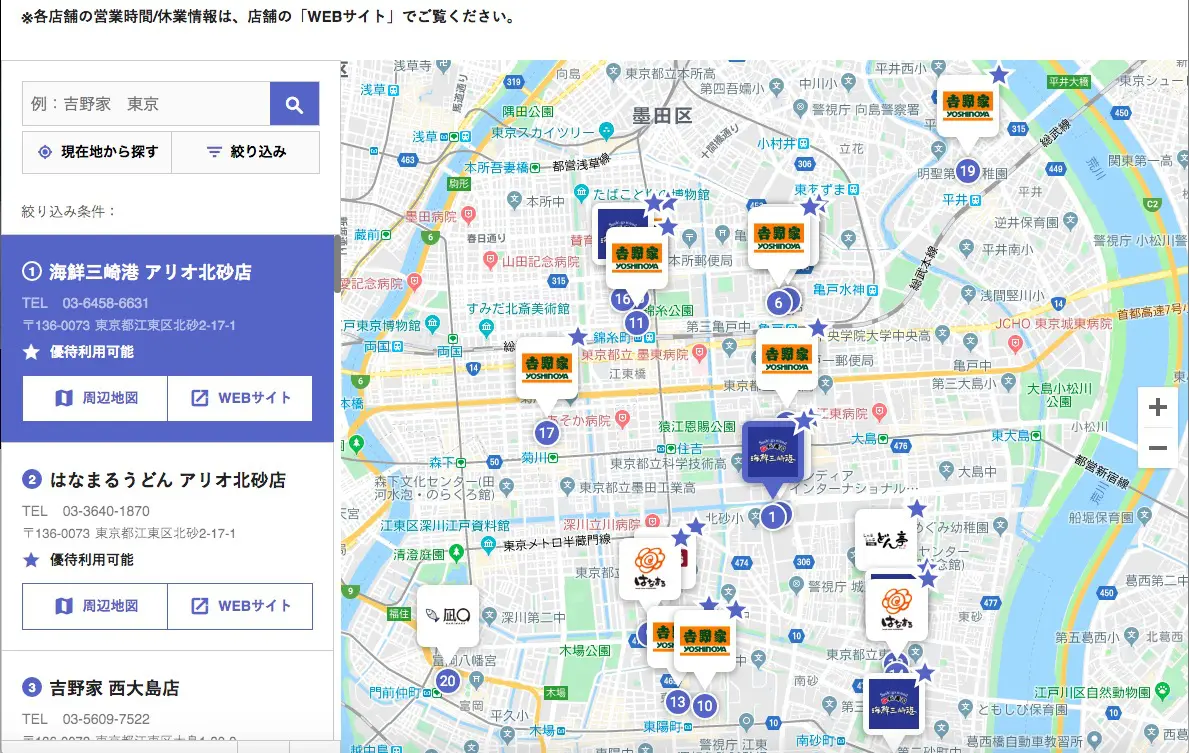Click the Yoshinoya pin above marker 19
This screenshot has width=1189, height=753.
[x=967, y=103]
